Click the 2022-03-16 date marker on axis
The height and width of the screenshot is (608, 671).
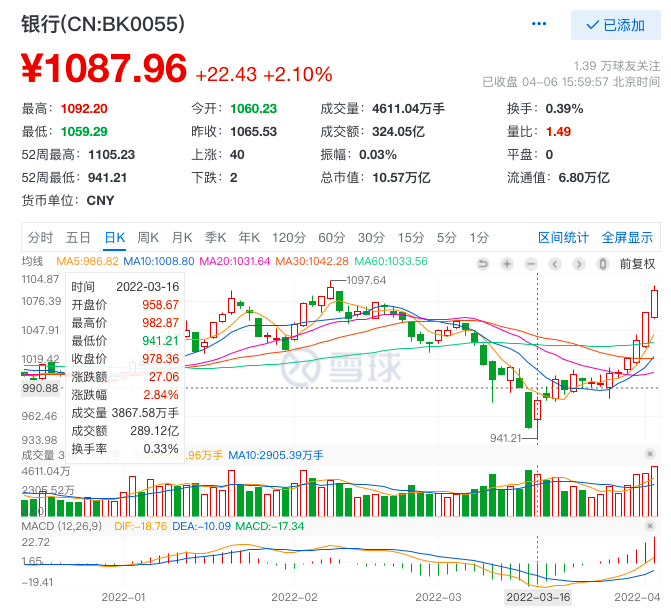tap(537, 596)
